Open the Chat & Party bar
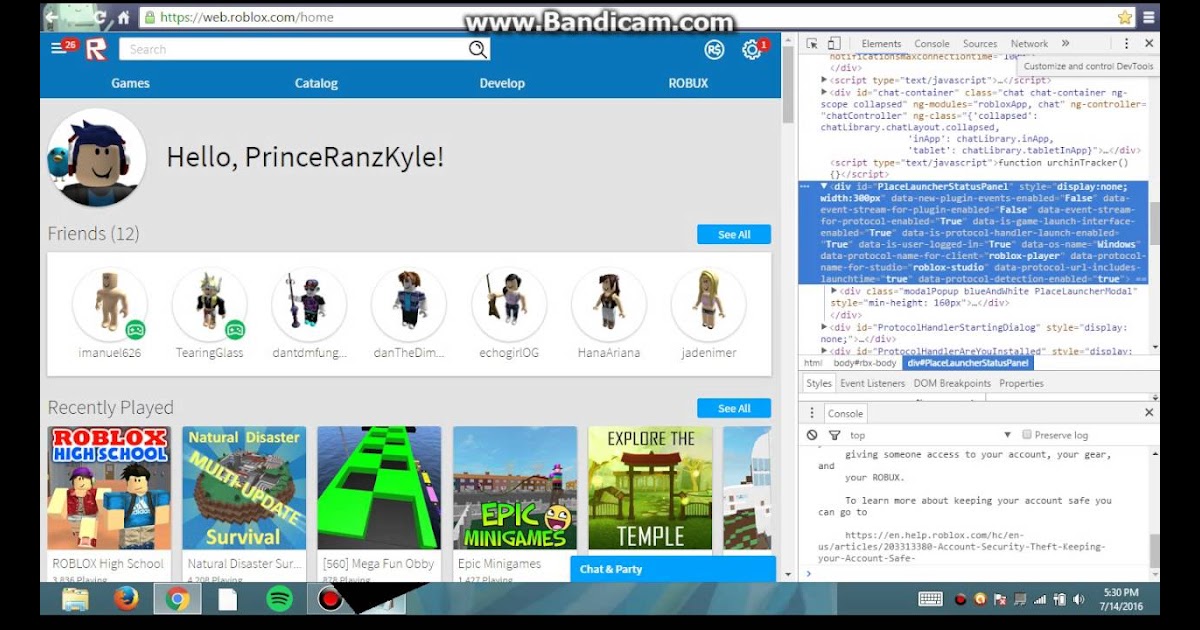Viewport: 1200px width, 630px height. (x=673, y=569)
